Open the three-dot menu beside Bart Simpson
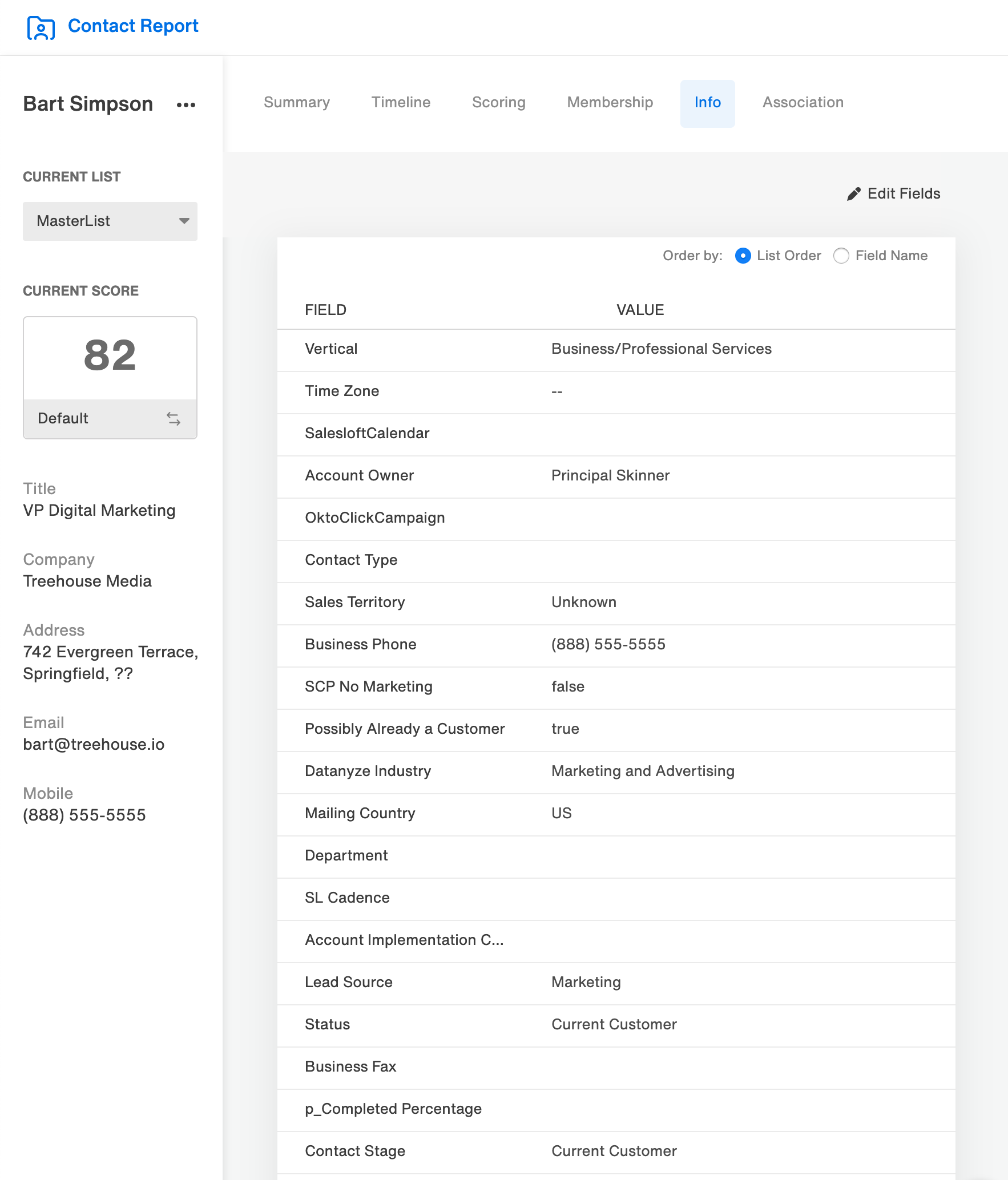Screen dimensions: 1008x1180 [x=186, y=105]
